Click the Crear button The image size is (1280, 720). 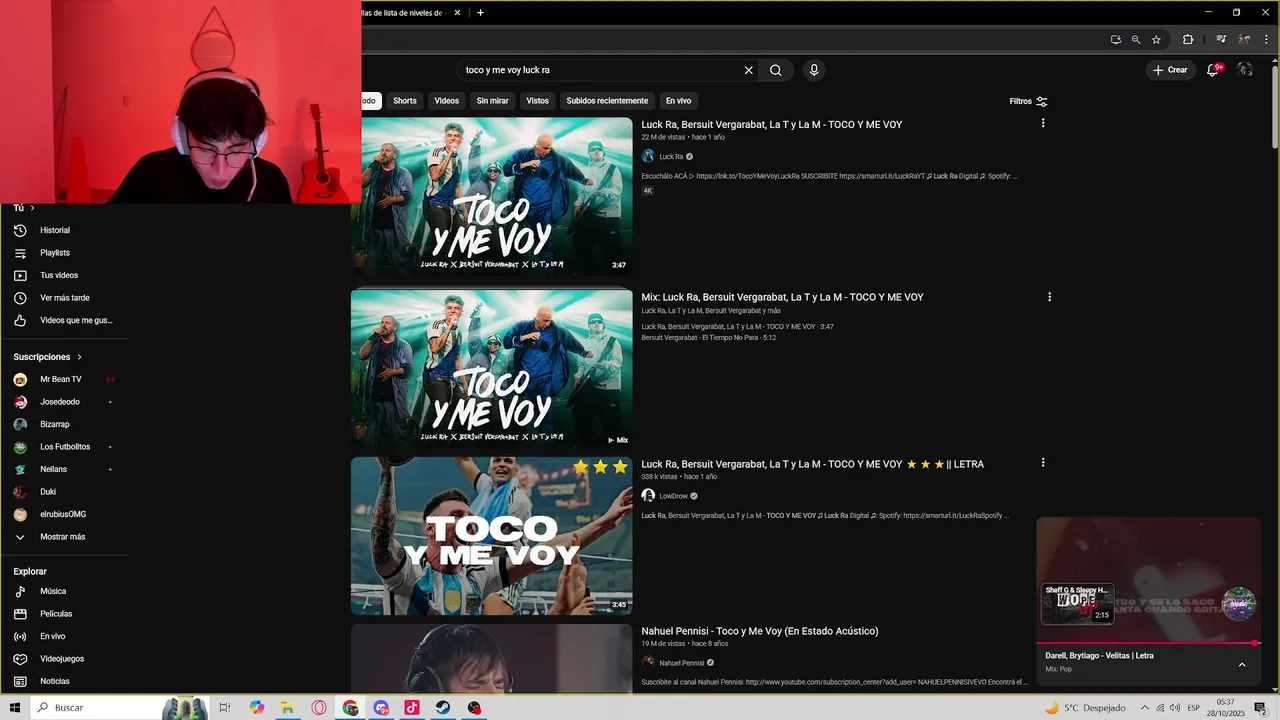1170,70
